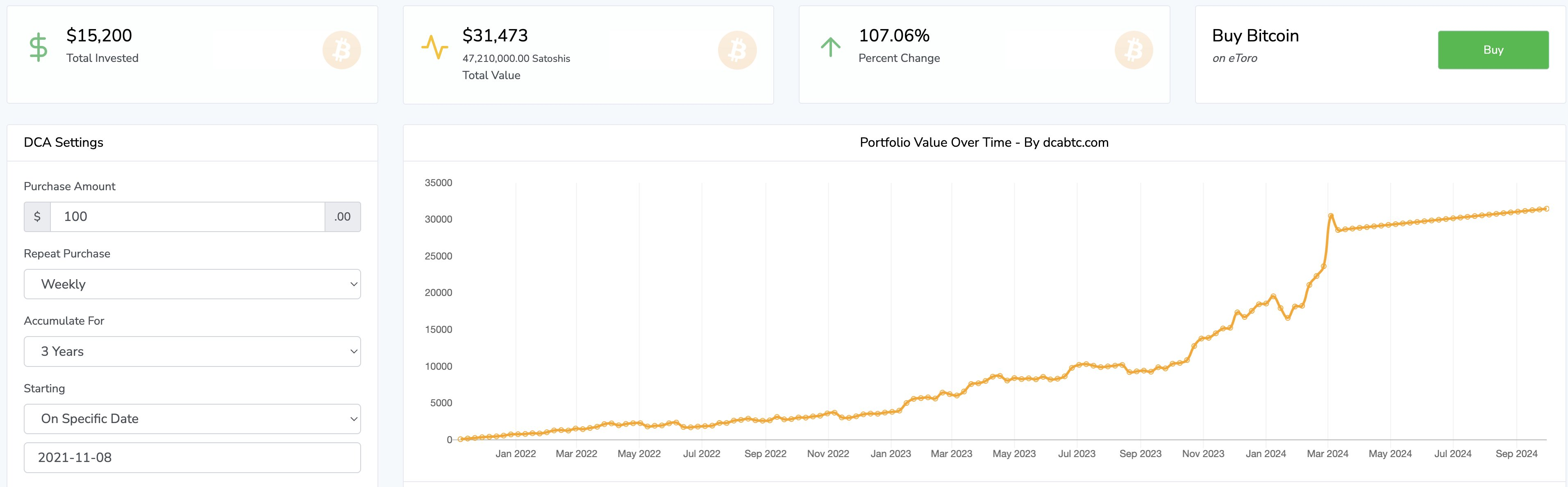1568x487 pixels.
Task: Click the start date field showing 2021-11-08
Action: click(192, 458)
